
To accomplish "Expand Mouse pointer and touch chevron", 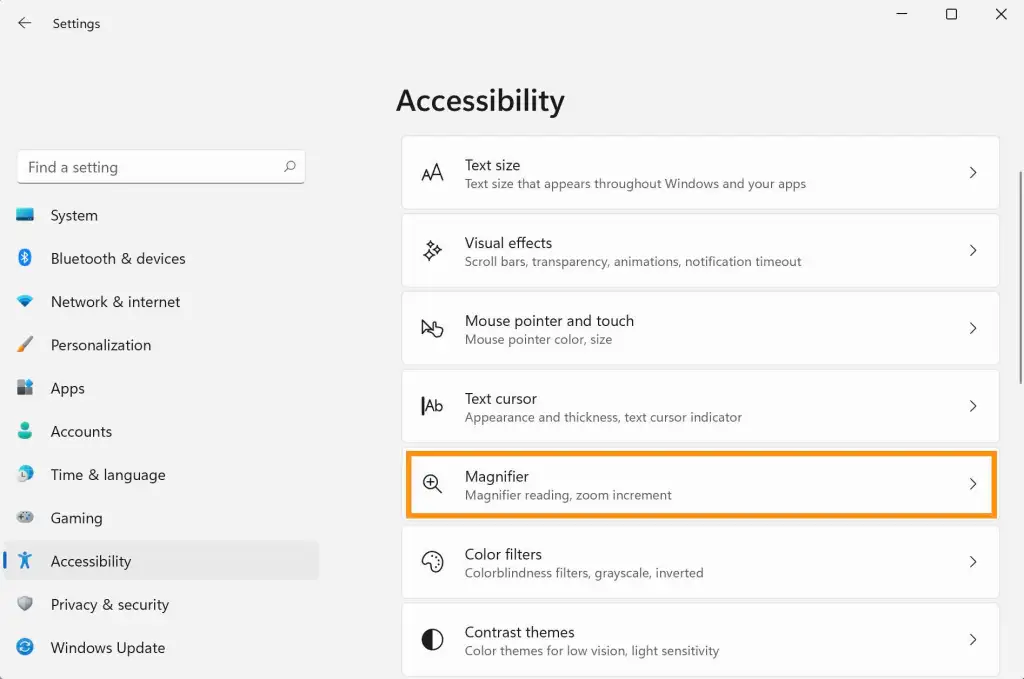I will coord(973,328).
